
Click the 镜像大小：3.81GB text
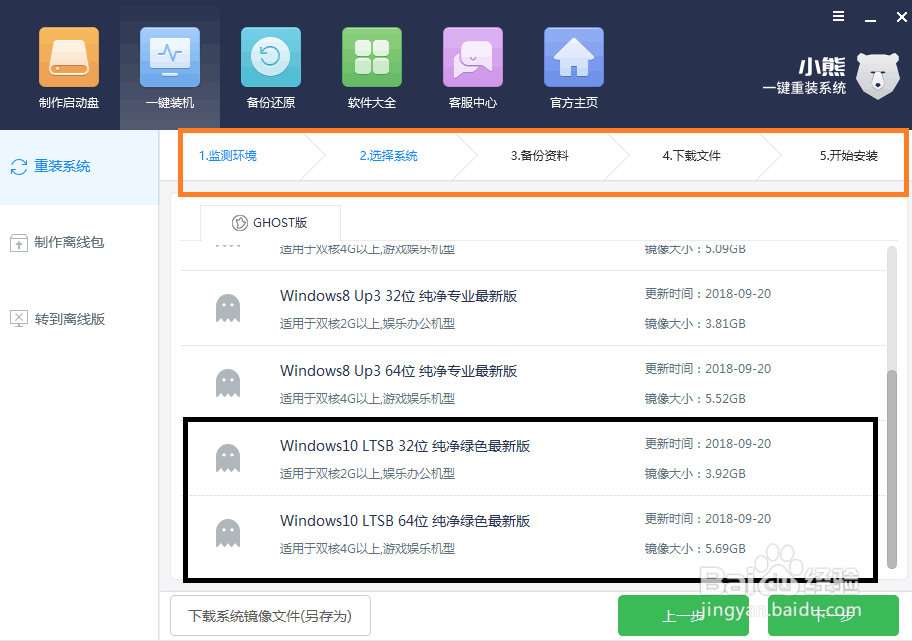pos(695,324)
